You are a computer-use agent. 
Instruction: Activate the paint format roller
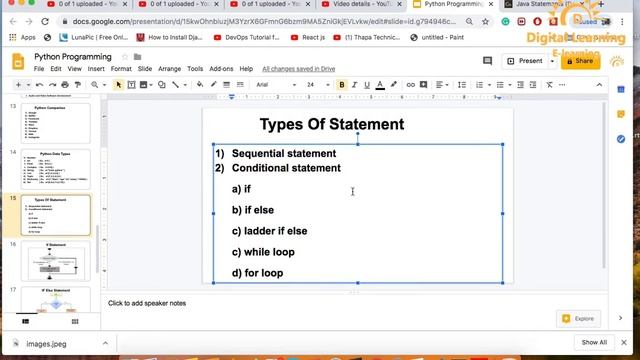[x=78, y=85]
